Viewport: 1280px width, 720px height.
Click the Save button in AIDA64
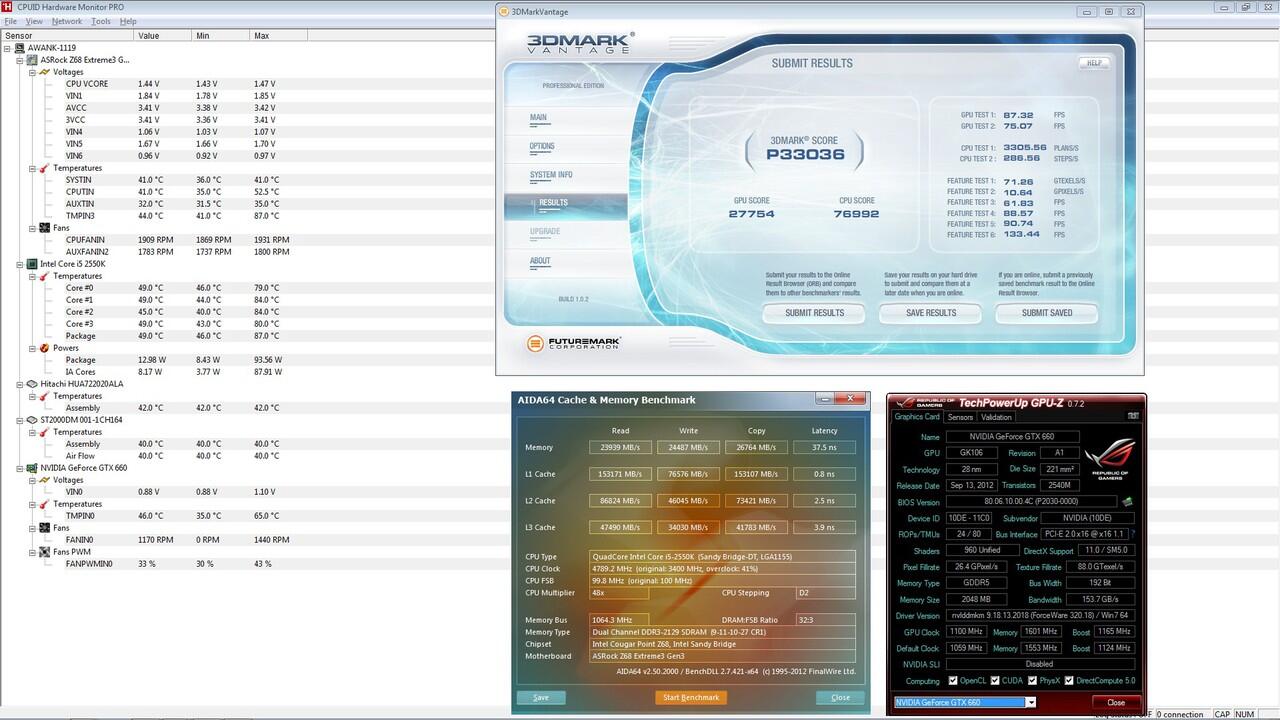click(541, 697)
